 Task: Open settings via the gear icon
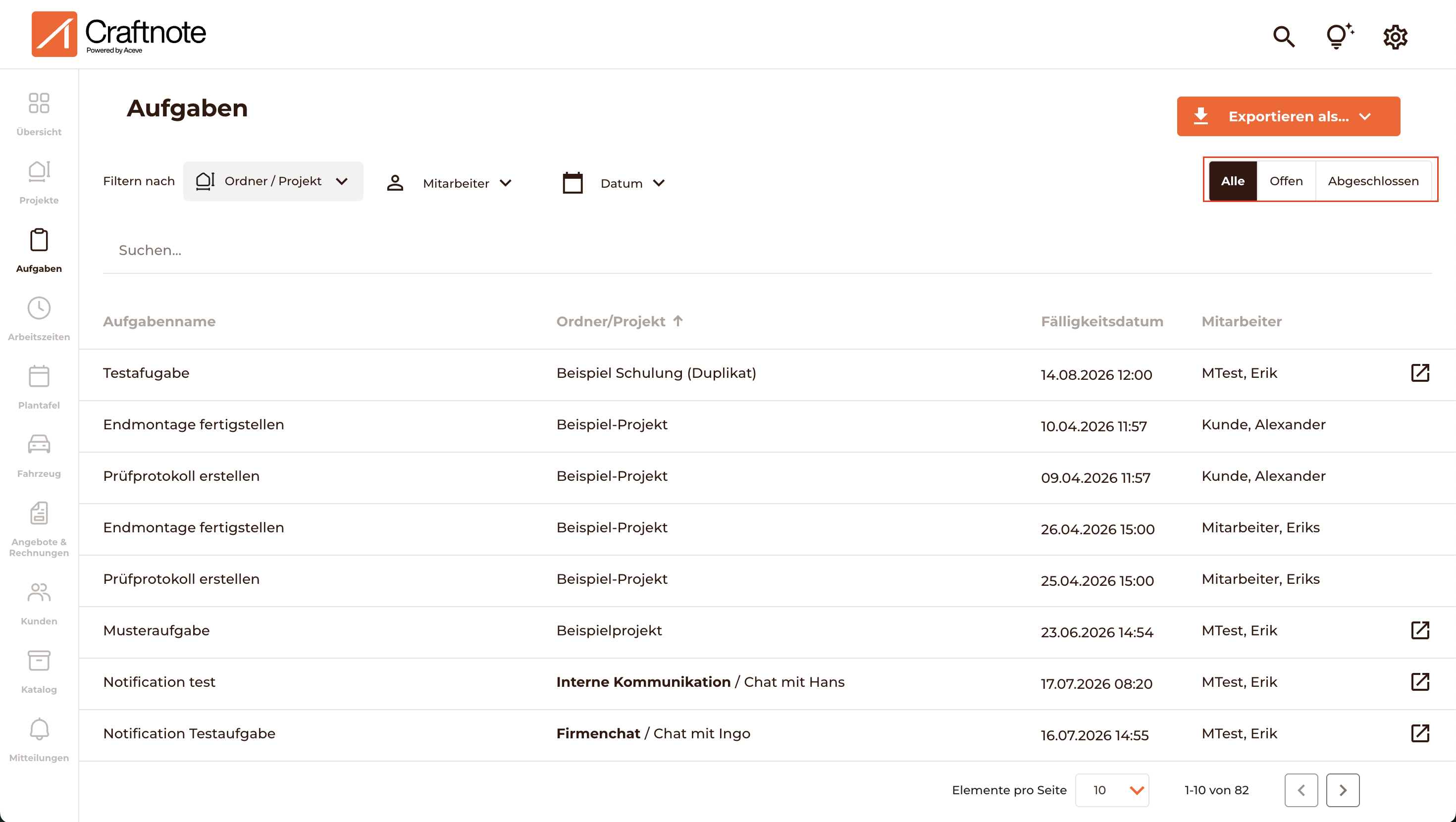pos(1395,37)
